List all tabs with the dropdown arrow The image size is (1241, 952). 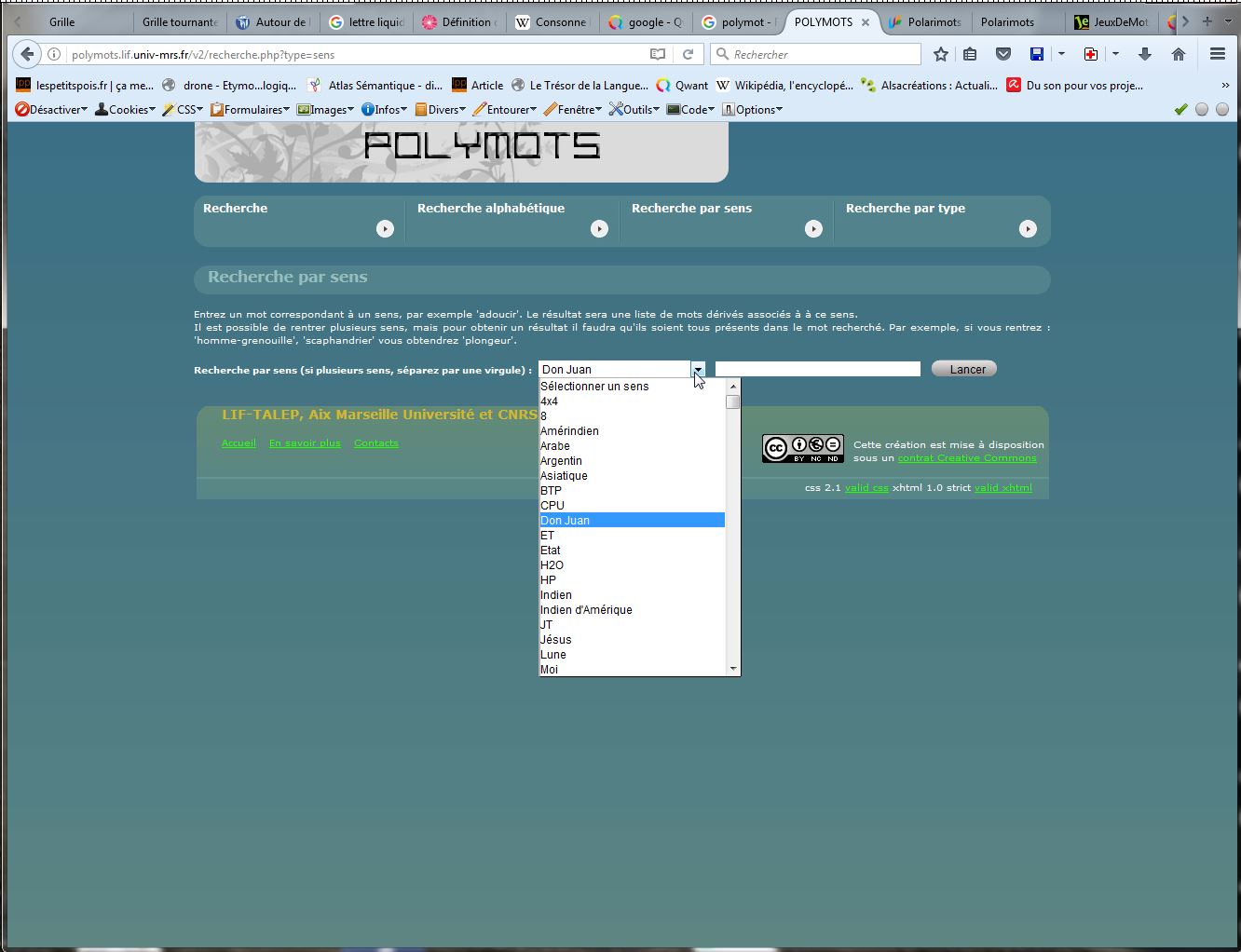point(1228,21)
